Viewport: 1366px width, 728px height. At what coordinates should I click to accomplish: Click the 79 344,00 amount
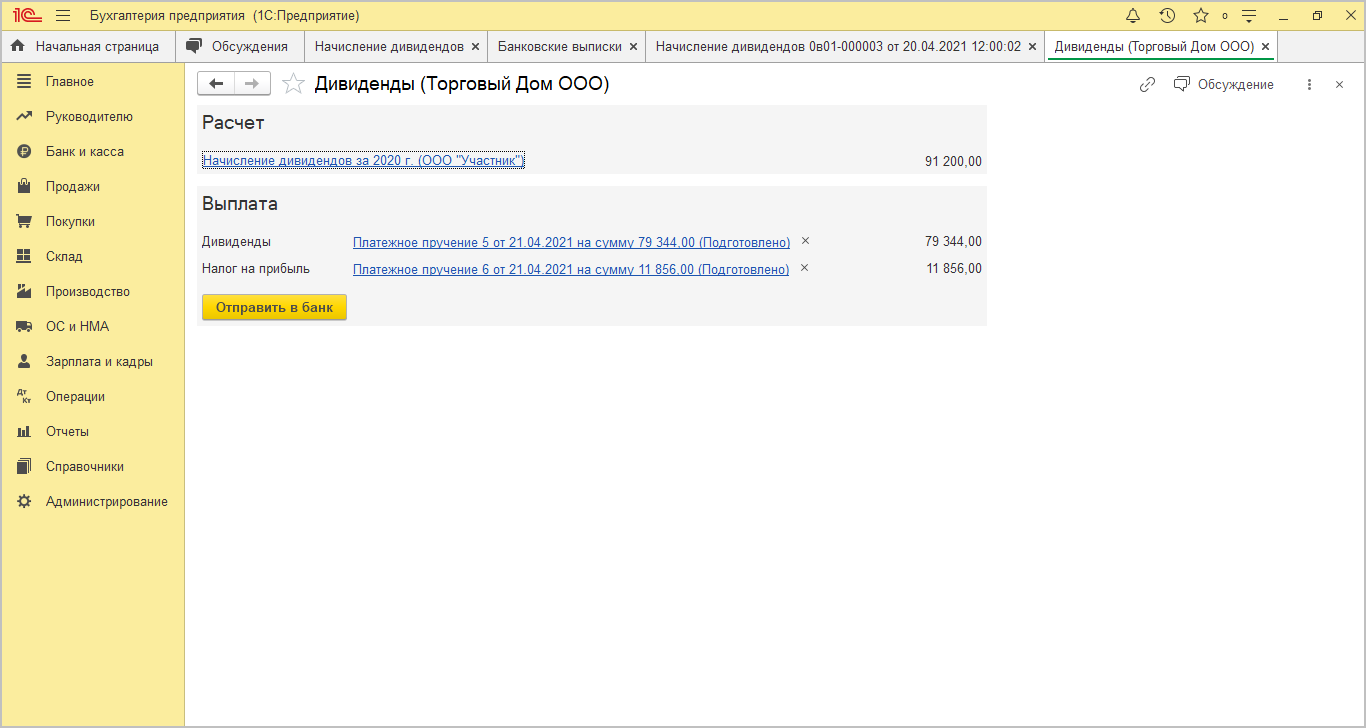click(953, 242)
